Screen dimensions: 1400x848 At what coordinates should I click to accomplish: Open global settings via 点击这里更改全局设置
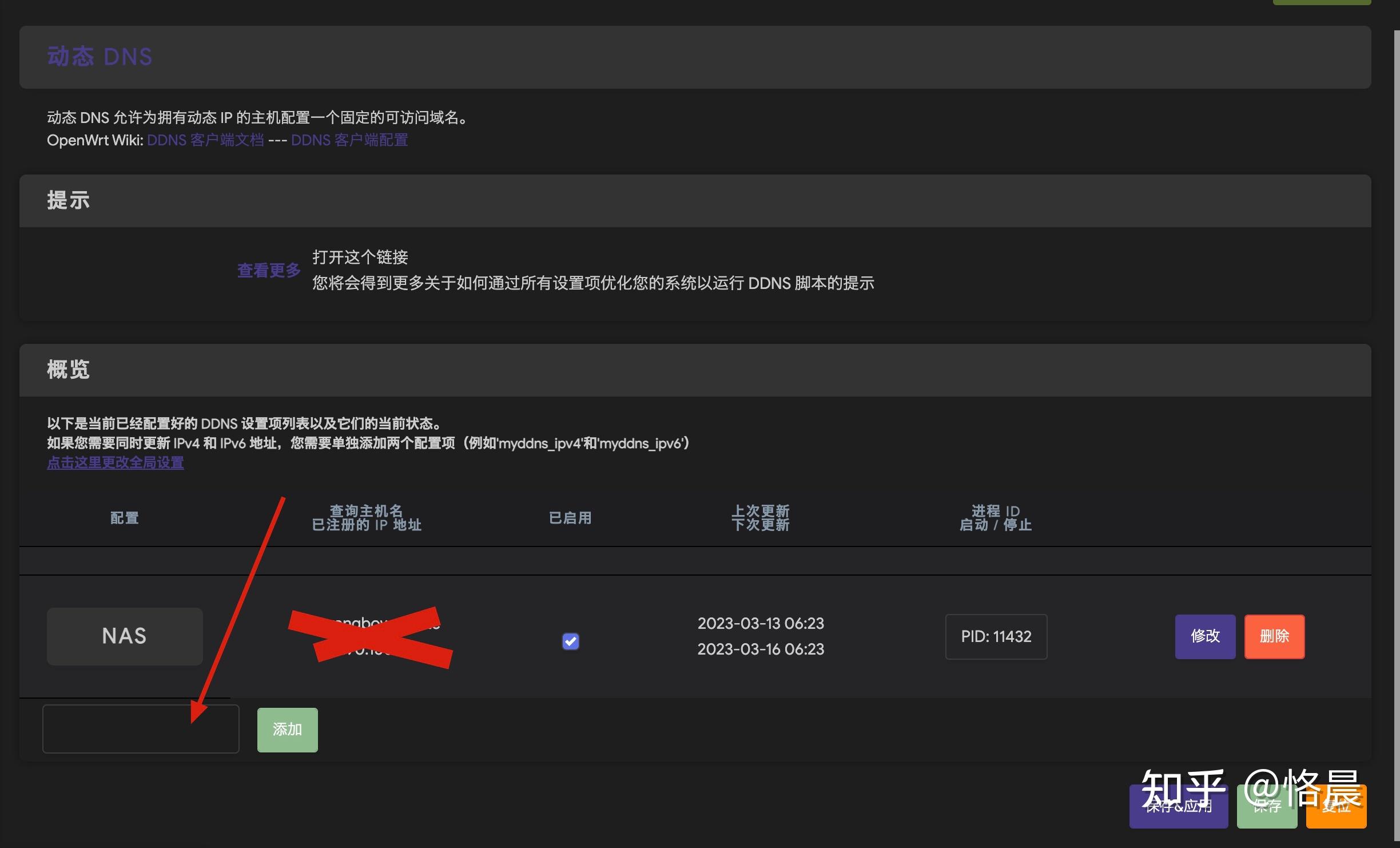point(115,462)
